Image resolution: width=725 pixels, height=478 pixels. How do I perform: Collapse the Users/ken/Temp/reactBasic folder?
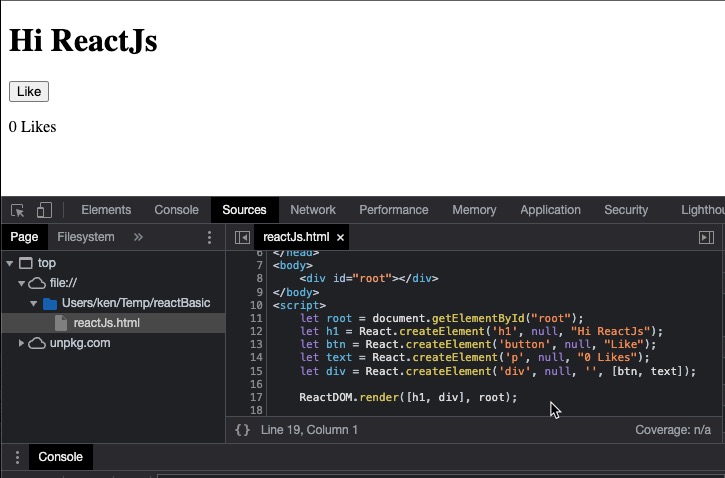click(x=33, y=303)
